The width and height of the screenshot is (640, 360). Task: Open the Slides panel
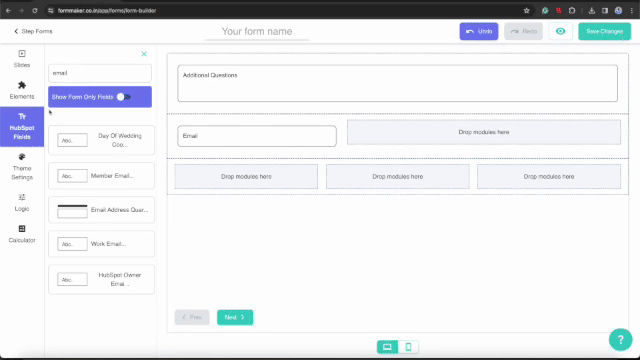click(22, 59)
